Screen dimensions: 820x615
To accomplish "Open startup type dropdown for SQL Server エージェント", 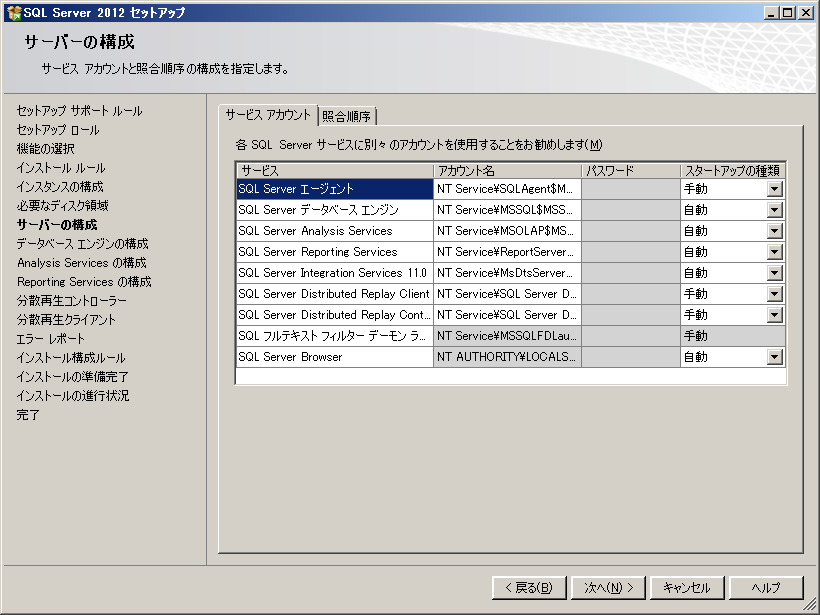I will pos(774,189).
